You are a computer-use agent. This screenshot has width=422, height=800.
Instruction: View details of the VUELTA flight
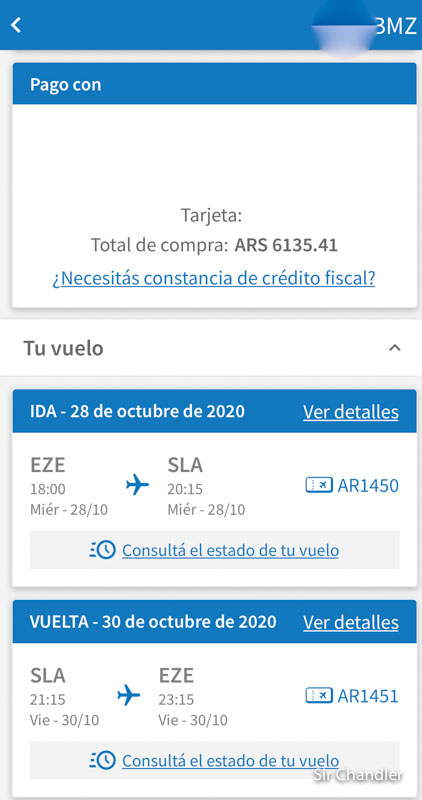pos(351,622)
